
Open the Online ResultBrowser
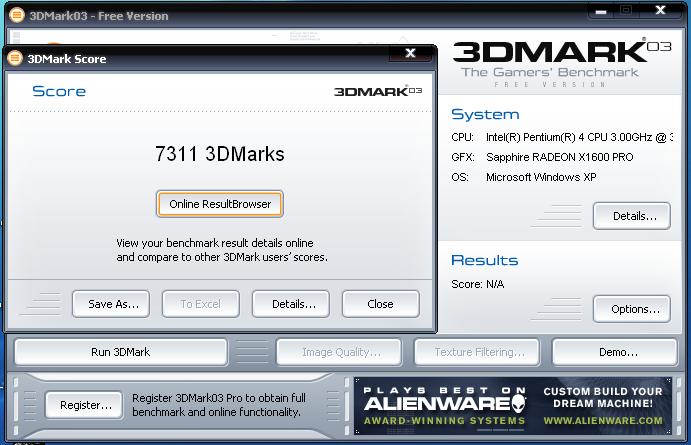tap(220, 204)
